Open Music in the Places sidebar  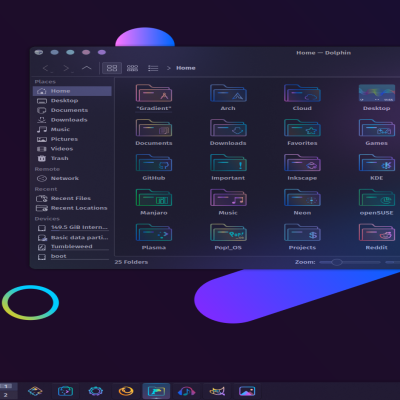[72, 129]
